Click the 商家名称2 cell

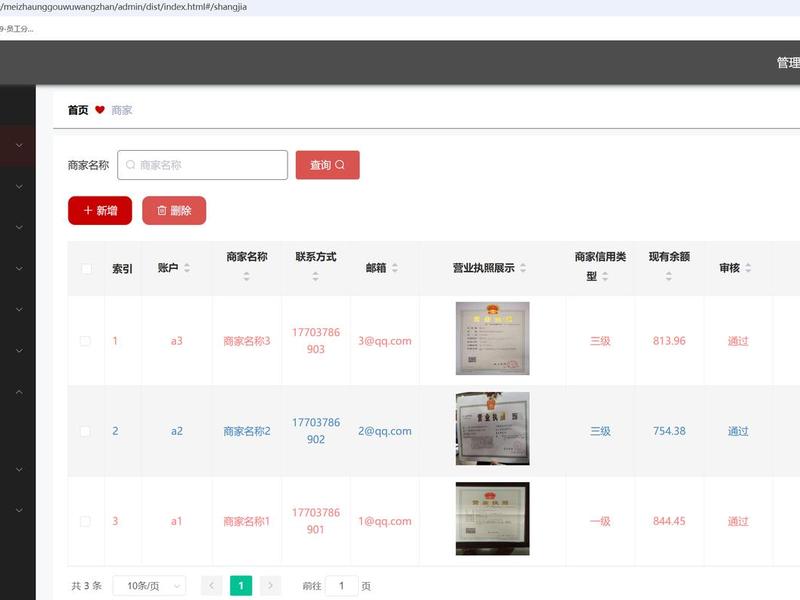246,431
